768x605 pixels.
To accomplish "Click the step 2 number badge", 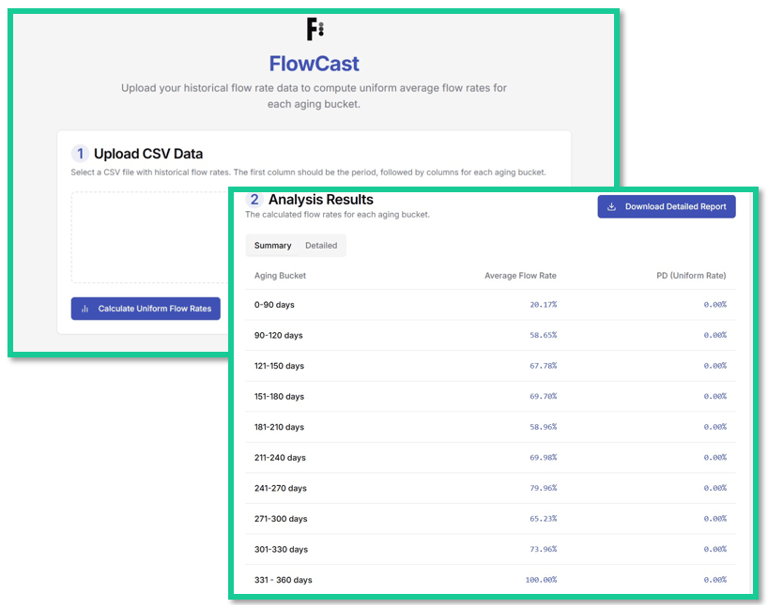I will point(254,199).
